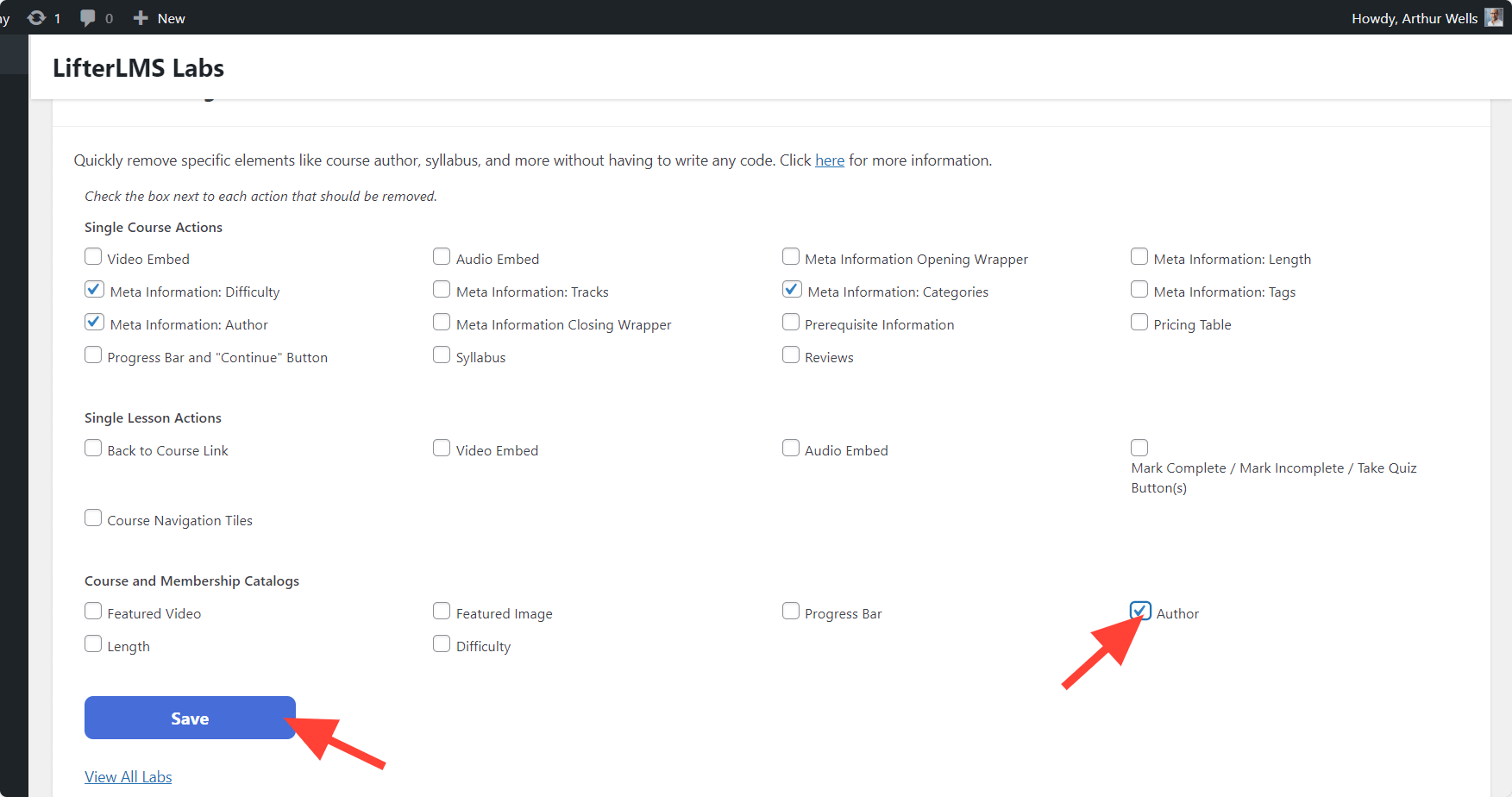Enable Prerequisite Information checkbox
This screenshot has width=1512, height=797.
791,323
